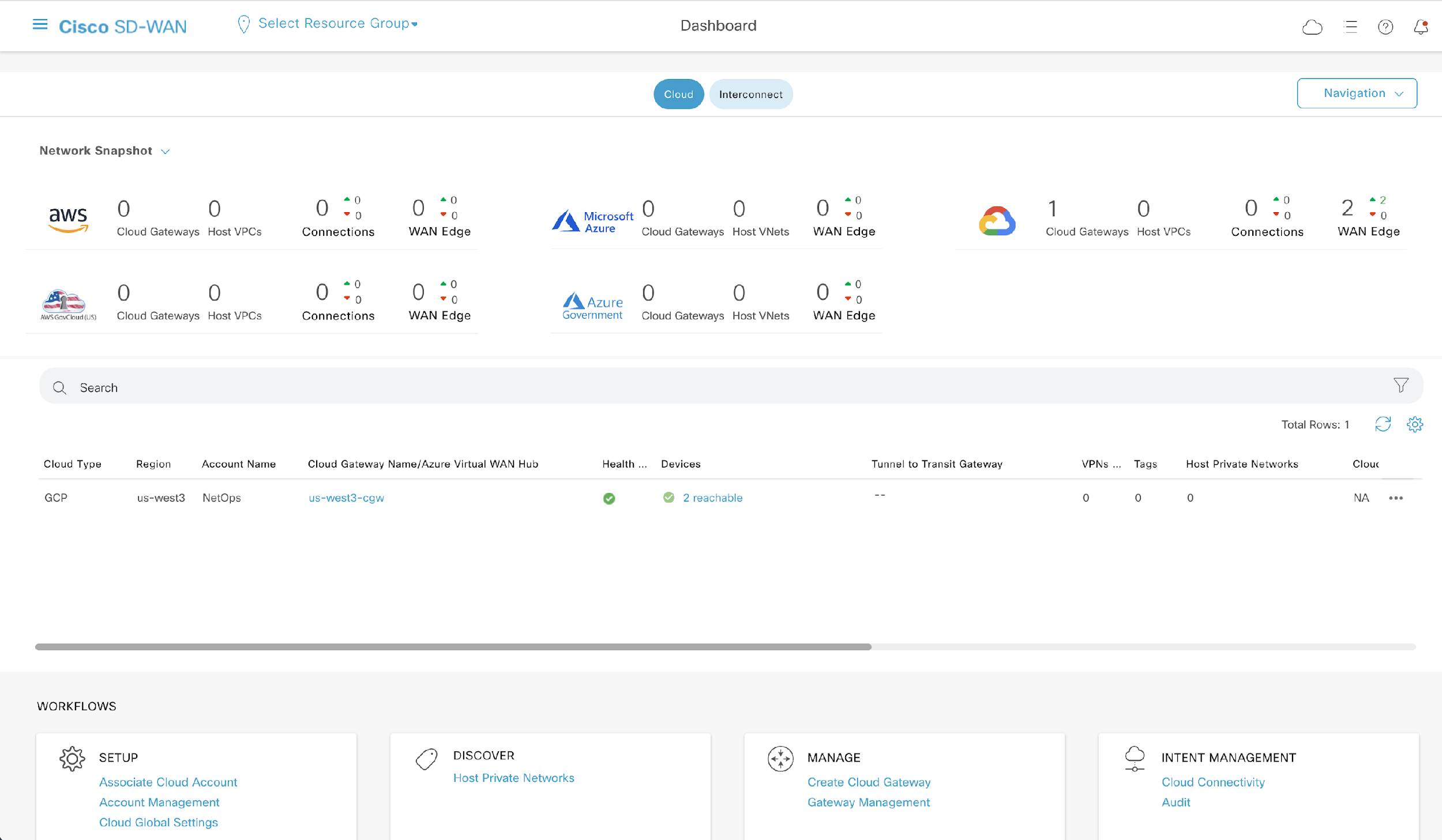Click the Devices column header
This screenshot has height=840, width=1442.
pyautogui.click(x=681, y=464)
